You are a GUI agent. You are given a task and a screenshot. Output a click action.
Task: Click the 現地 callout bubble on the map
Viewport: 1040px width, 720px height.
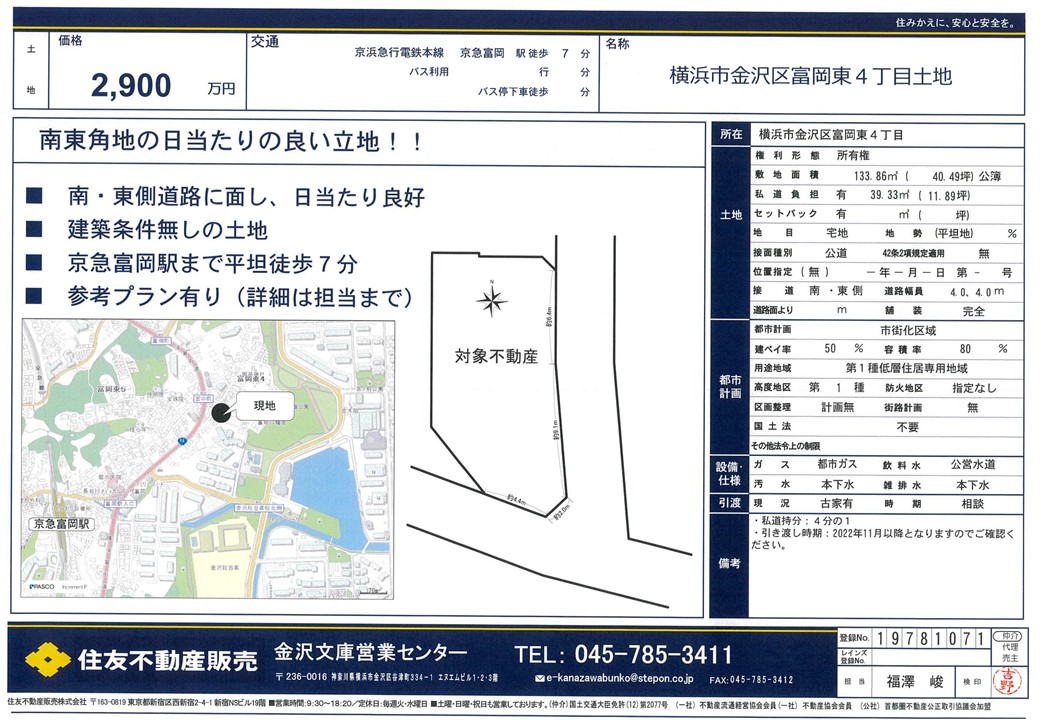[x=263, y=407]
